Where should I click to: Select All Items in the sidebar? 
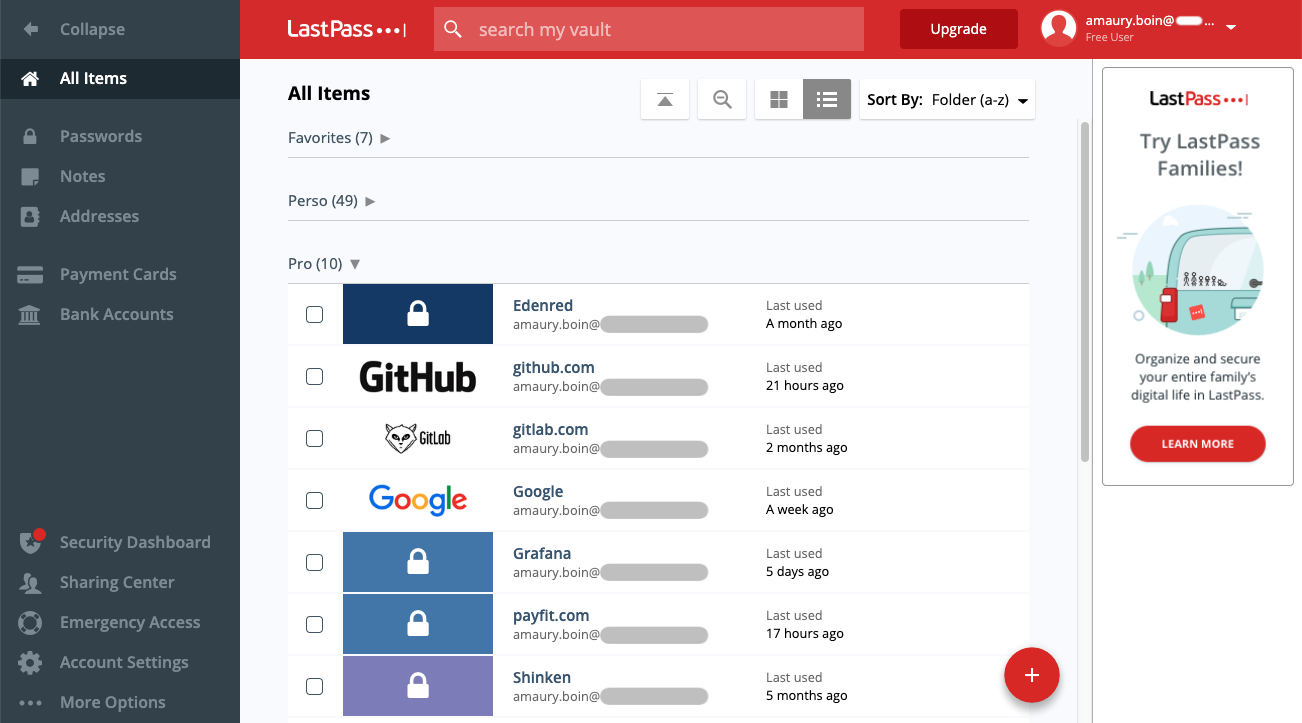(120, 78)
